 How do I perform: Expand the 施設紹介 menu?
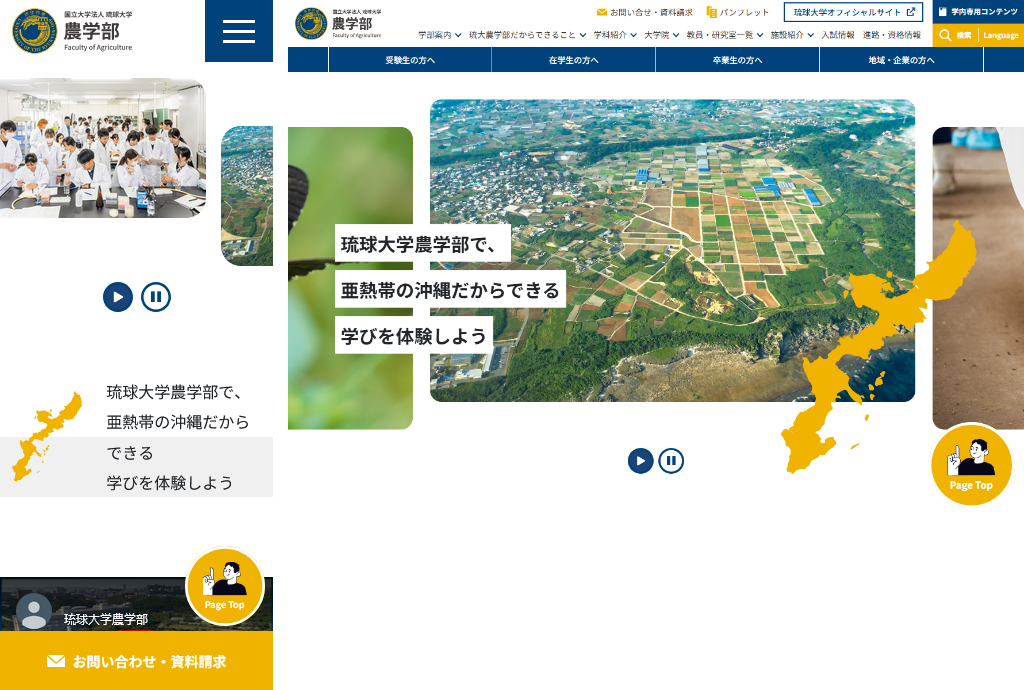pyautogui.click(x=792, y=35)
